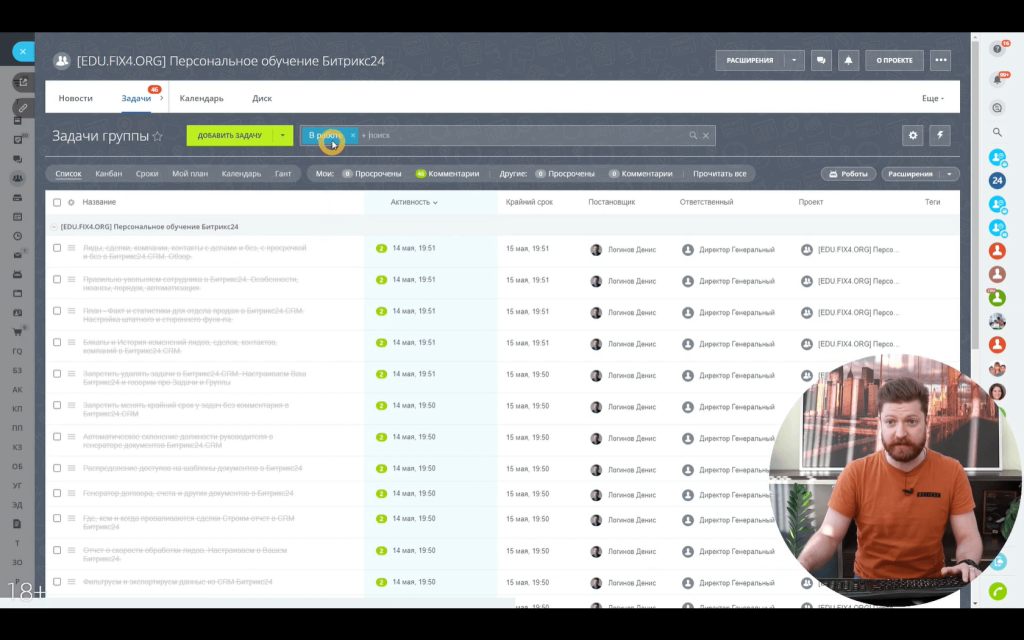Click the ДОБАВИТЬ ЗАДАЧУ button
The width and height of the screenshot is (1024, 640).
point(230,135)
